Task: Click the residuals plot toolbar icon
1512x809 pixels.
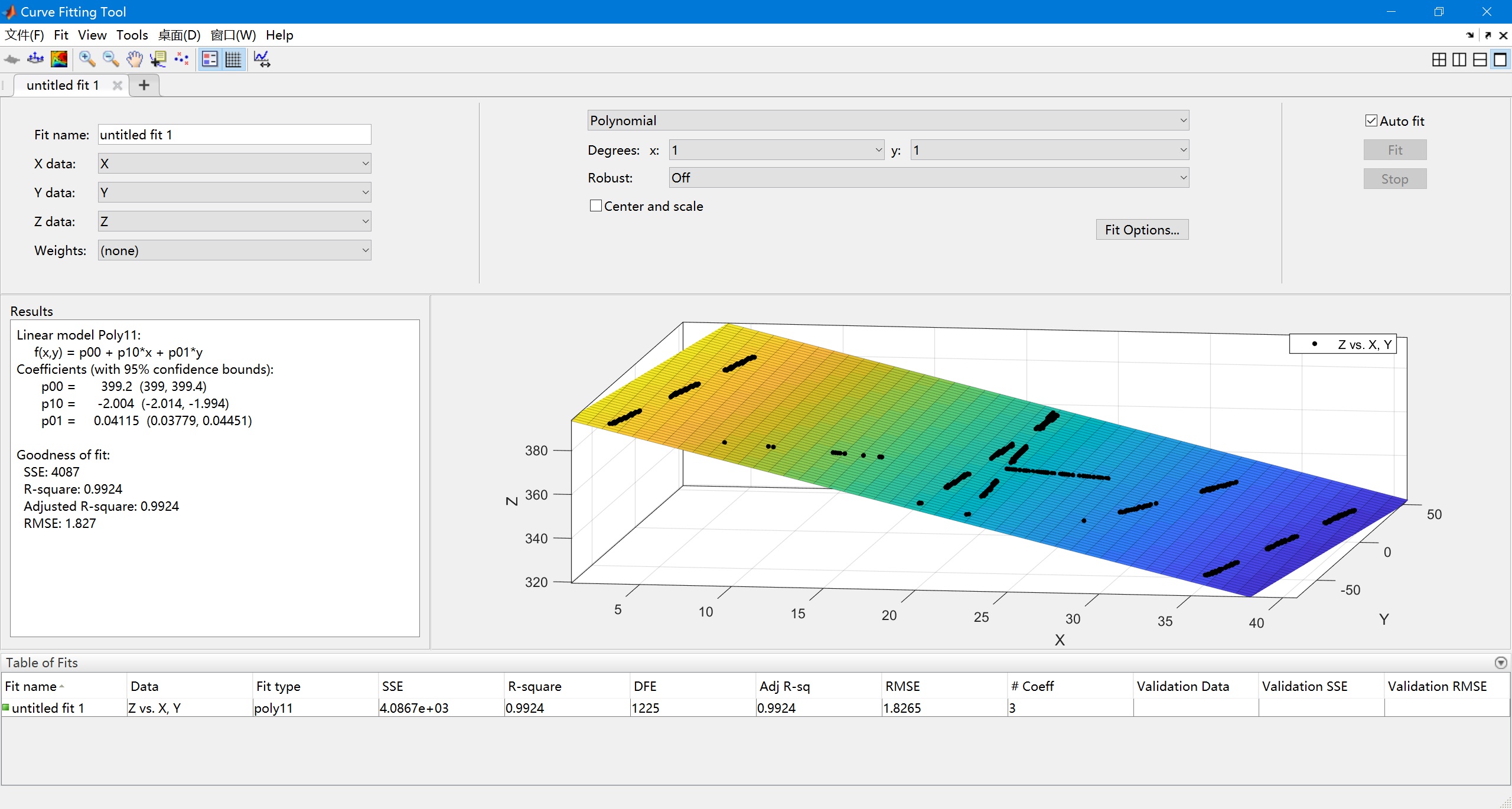Action: tap(35, 59)
